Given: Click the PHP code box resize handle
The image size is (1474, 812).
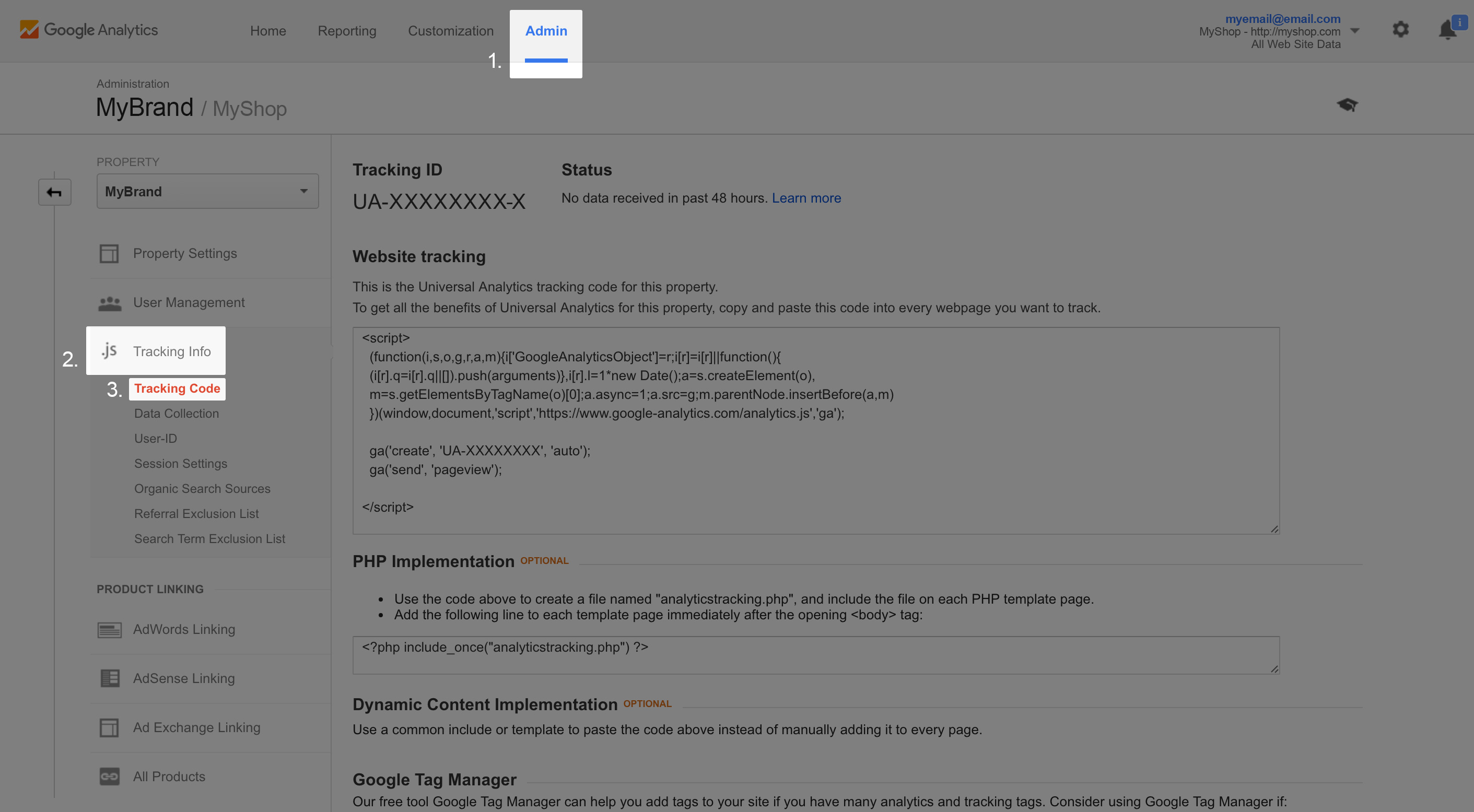Looking at the screenshot, I should click(1274, 668).
